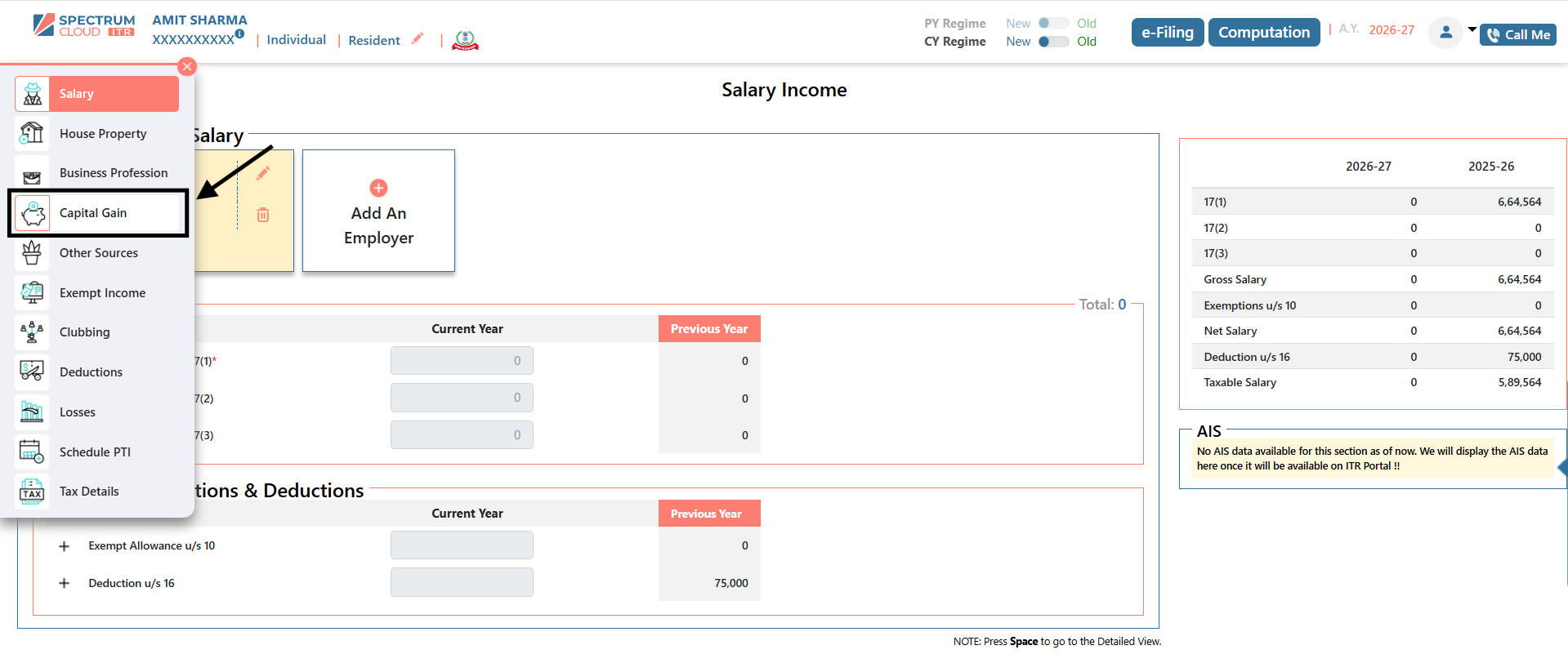Click the pencil edit icon on employer card

(263, 173)
